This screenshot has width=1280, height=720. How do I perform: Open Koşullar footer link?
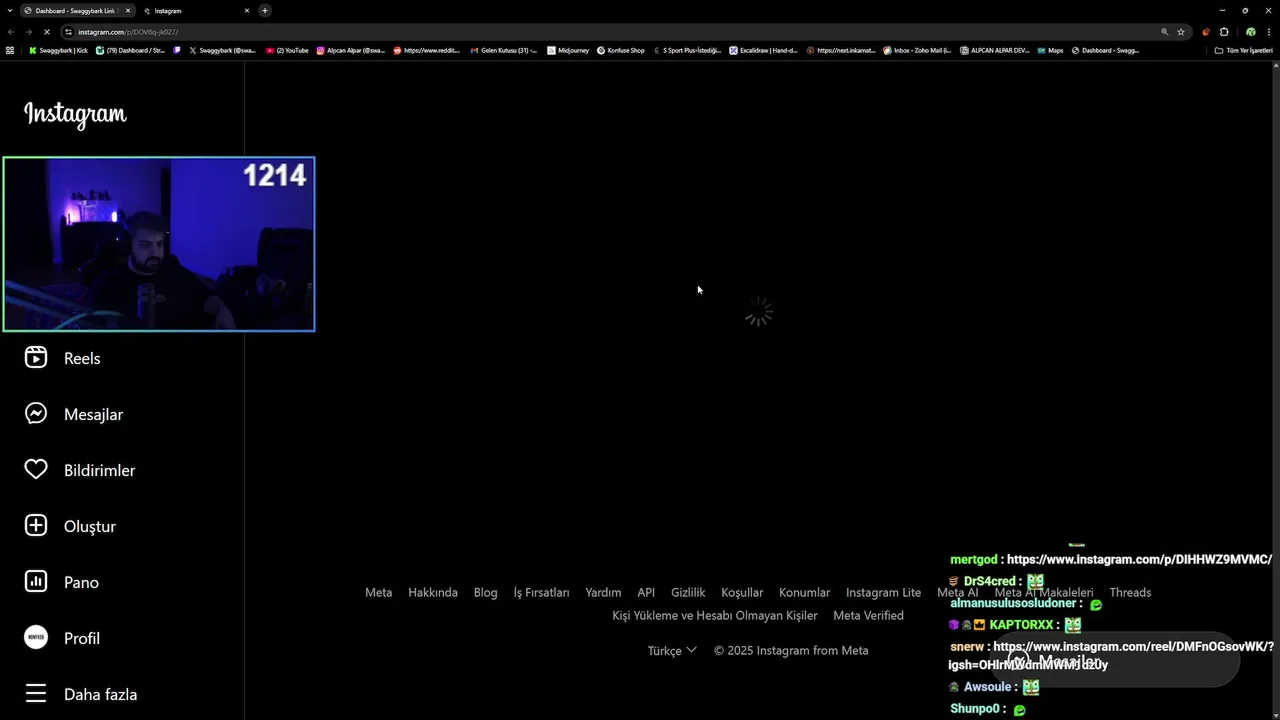pyautogui.click(x=742, y=592)
